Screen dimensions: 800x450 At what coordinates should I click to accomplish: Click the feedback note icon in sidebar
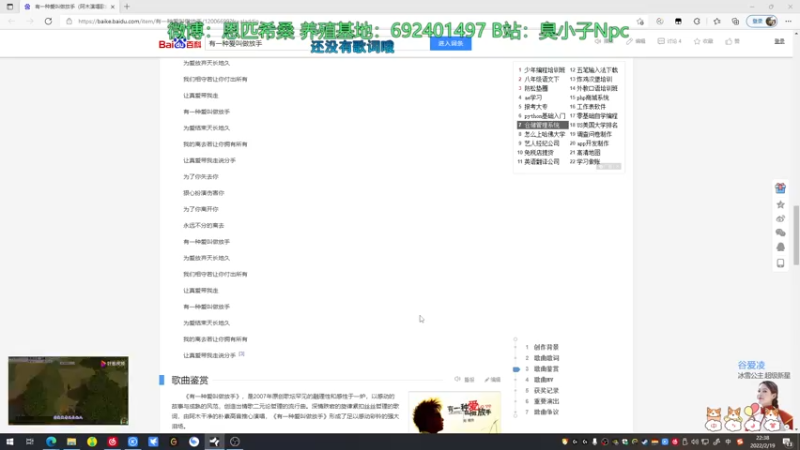click(x=780, y=263)
